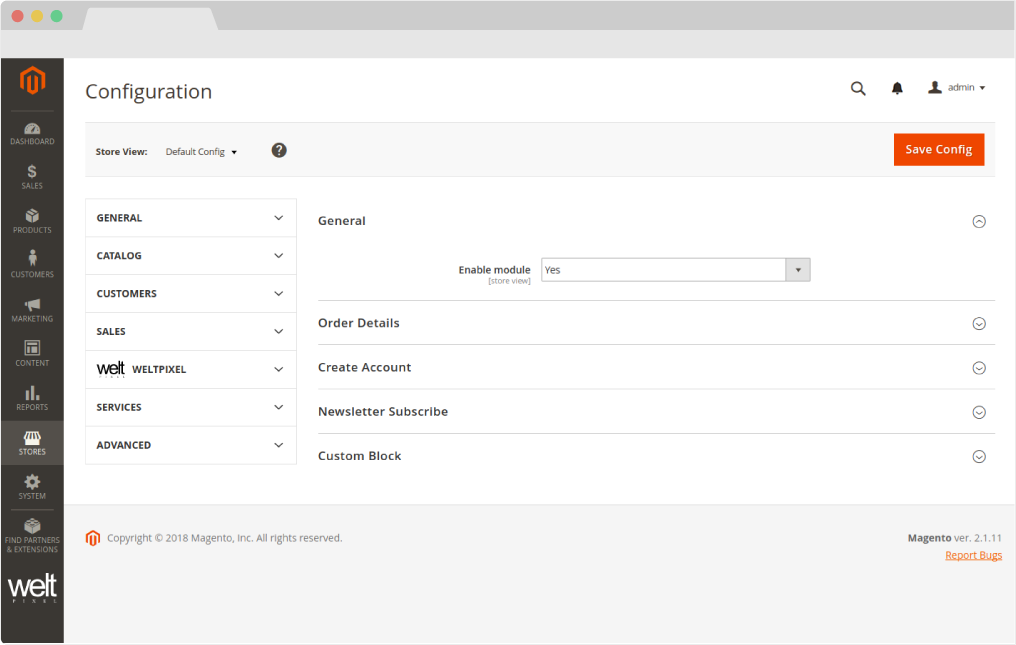Click the search magnifier icon
This screenshot has width=1016, height=645.
(858, 88)
